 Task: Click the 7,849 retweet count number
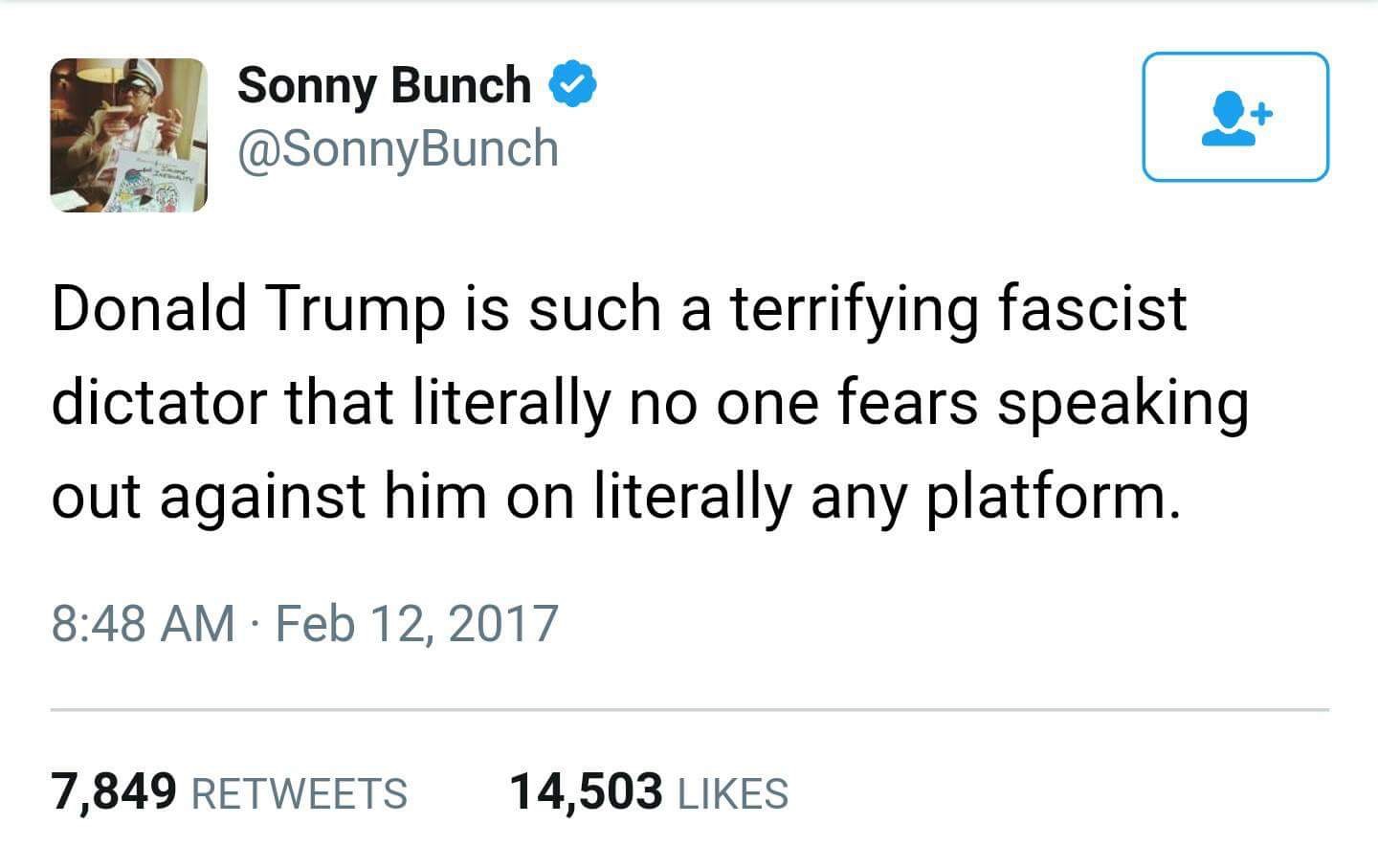coord(115,791)
